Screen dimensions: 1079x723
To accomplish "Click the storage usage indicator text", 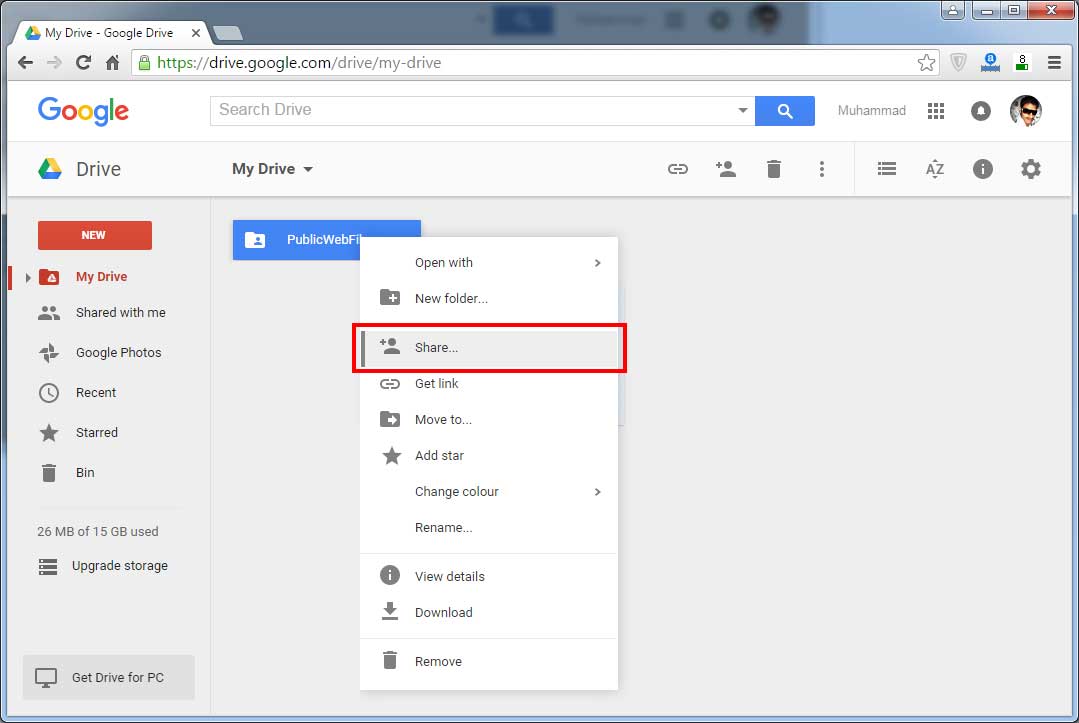I will [x=97, y=531].
